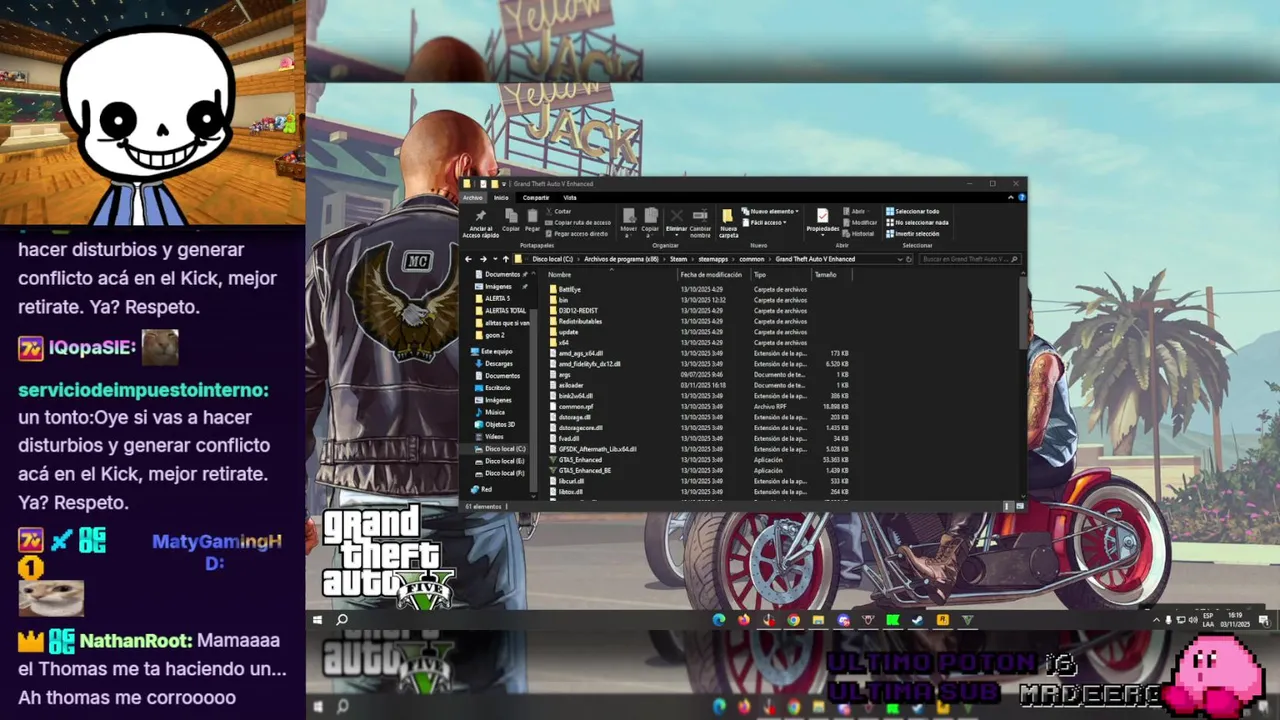Open the Archivo ribbon tab
The height and width of the screenshot is (720, 1280).
coord(472,197)
